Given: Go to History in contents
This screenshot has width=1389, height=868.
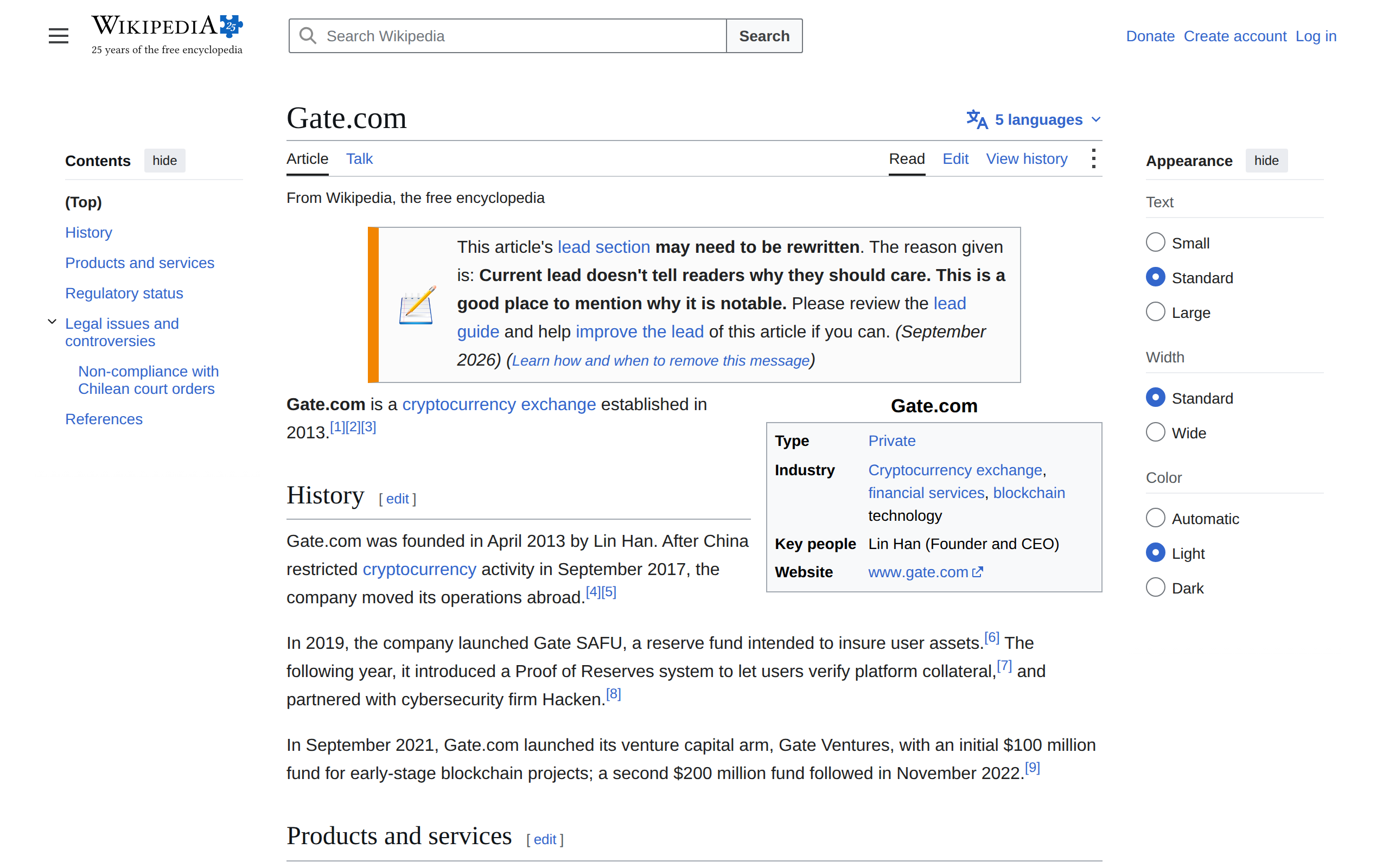Looking at the screenshot, I should [x=88, y=233].
